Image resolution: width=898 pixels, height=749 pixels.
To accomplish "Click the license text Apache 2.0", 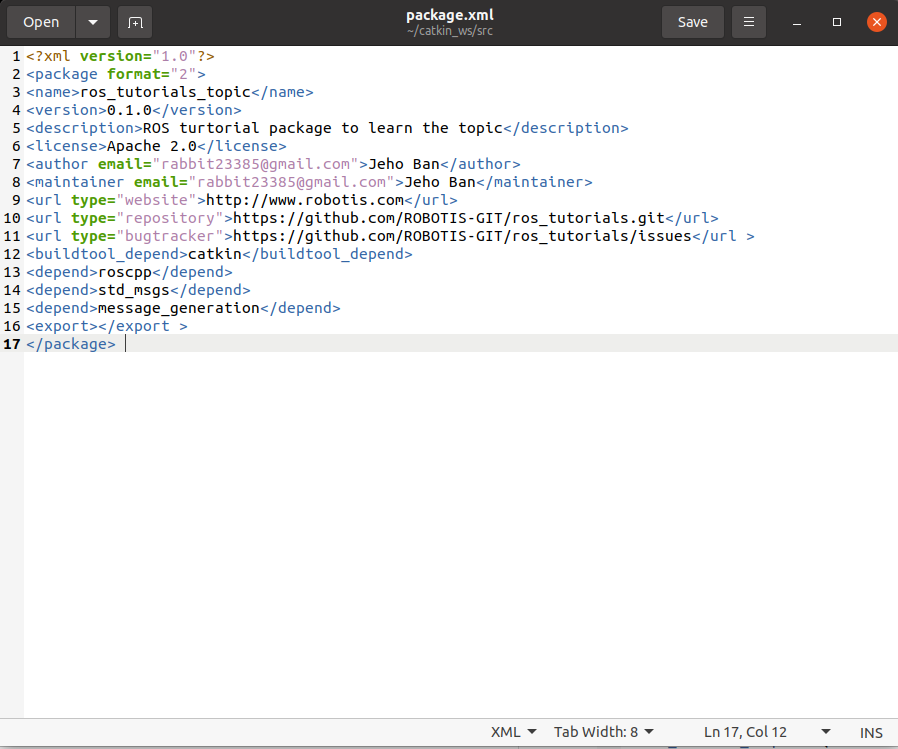I will [152, 146].
